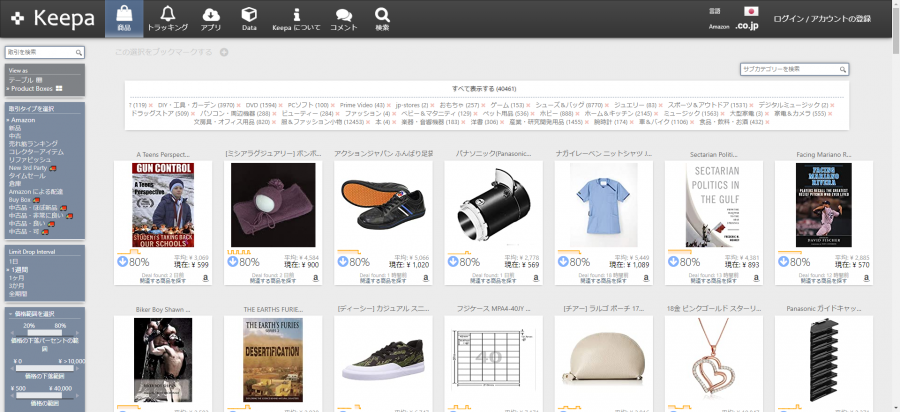Focus the サブカテゴリーを検索 input field

click(794, 69)
